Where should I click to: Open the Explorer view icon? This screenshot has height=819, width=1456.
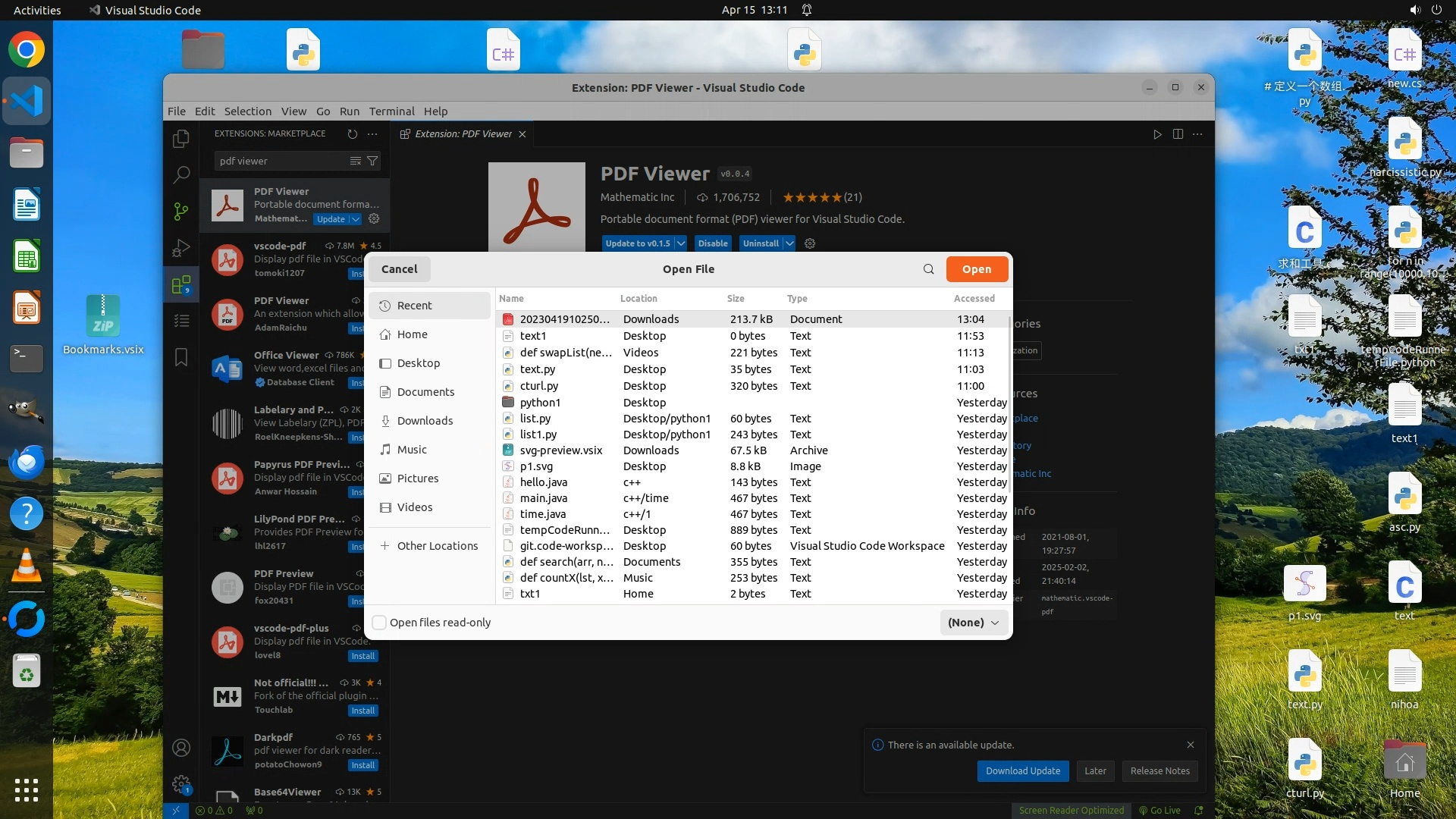(x=180, y=139)
